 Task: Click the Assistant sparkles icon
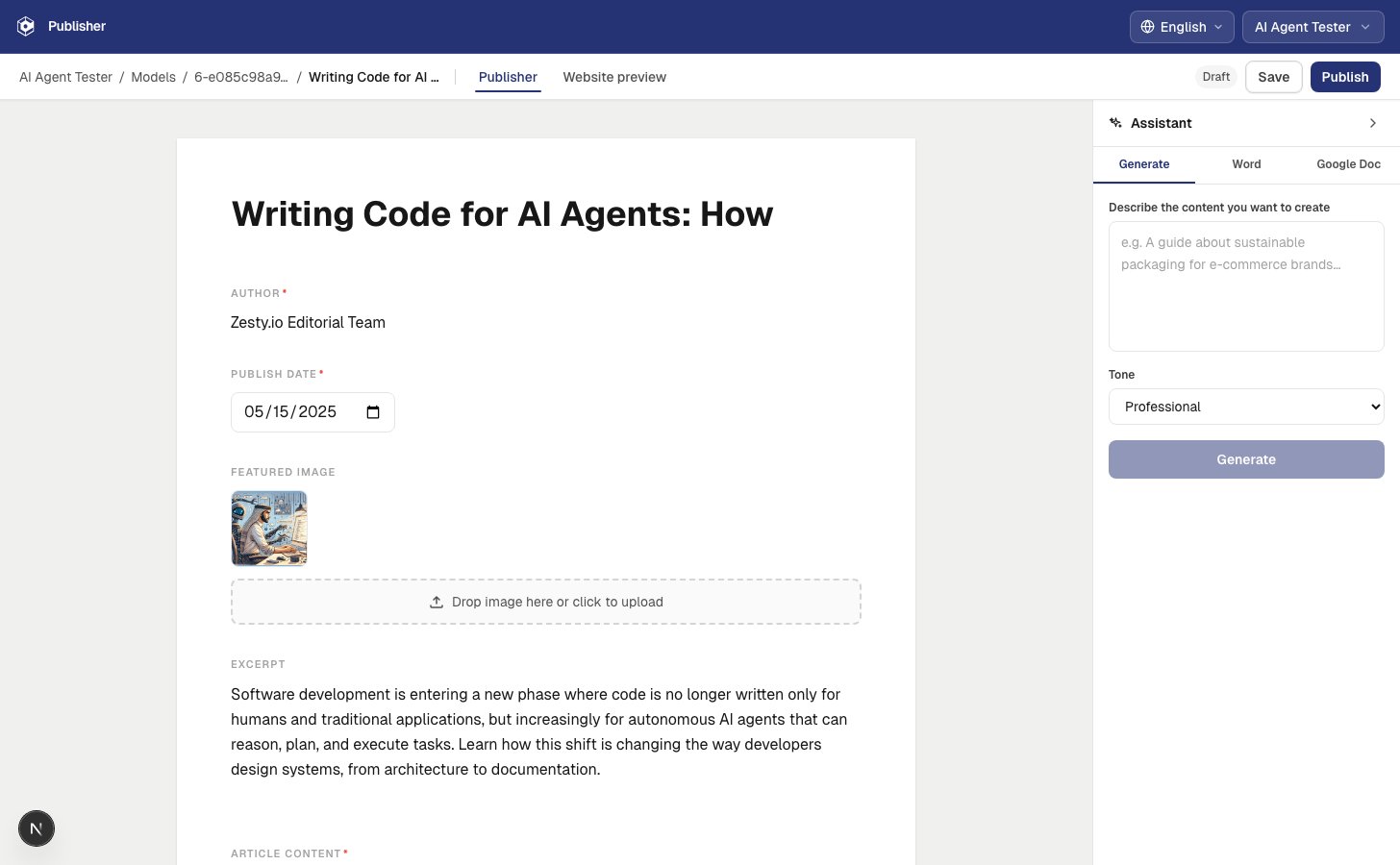tap(1115, 123)
